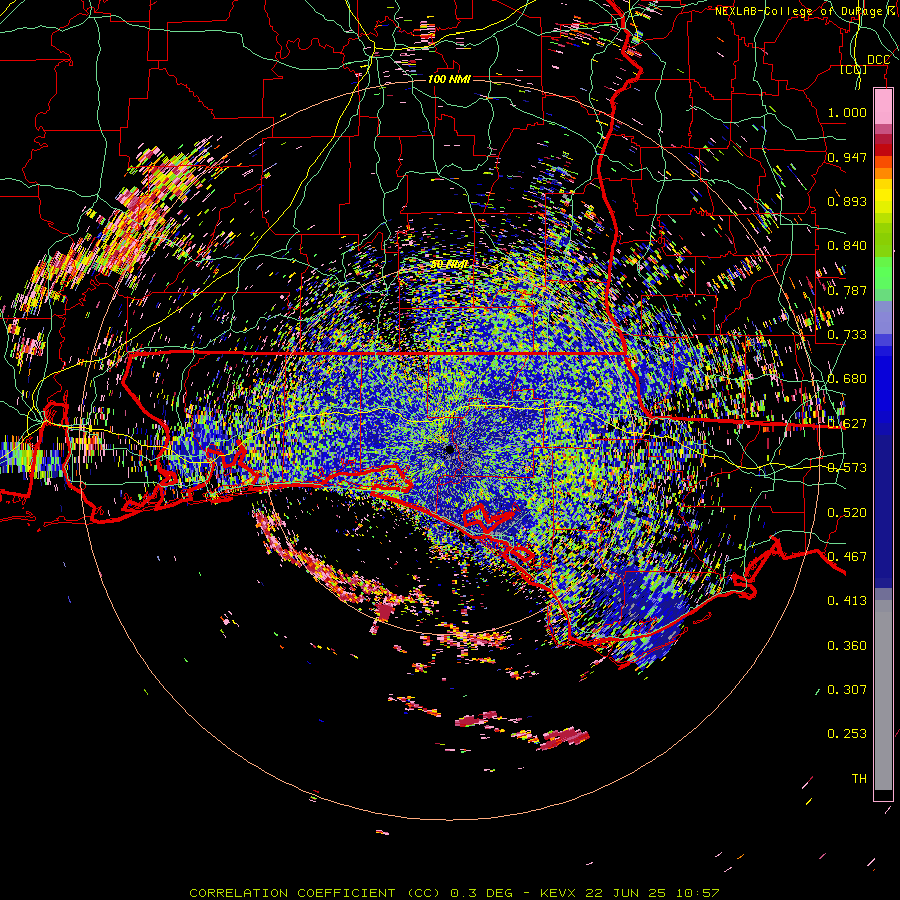Pick the gray segment of the color bar
Screen dimensions: 900x900
pos(883,695)
